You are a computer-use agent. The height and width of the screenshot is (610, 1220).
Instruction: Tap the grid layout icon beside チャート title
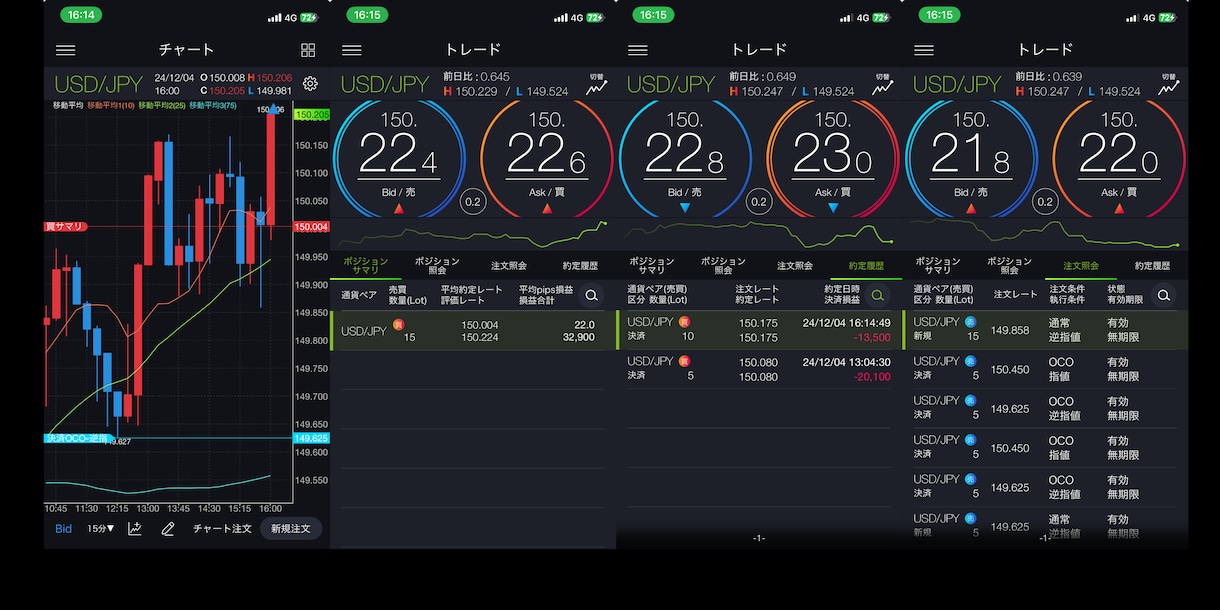(308, 50)
